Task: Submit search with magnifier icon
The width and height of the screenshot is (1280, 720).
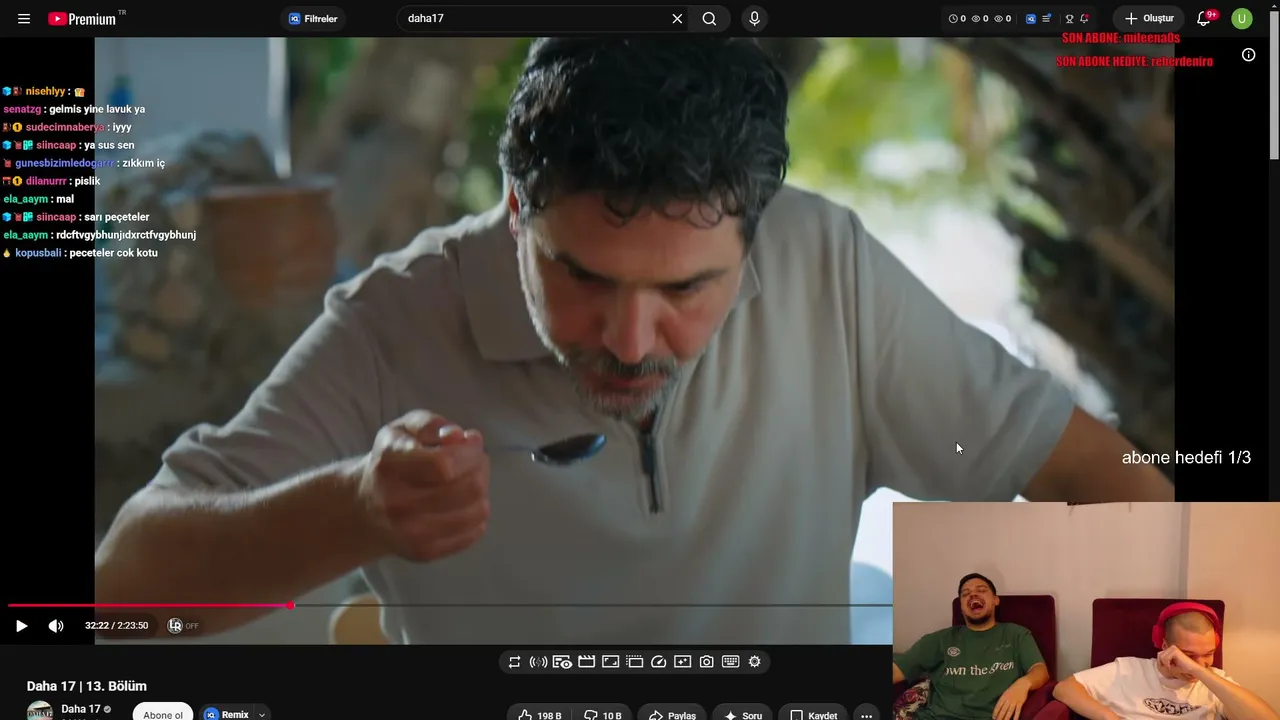Action: tap(709, 19)
